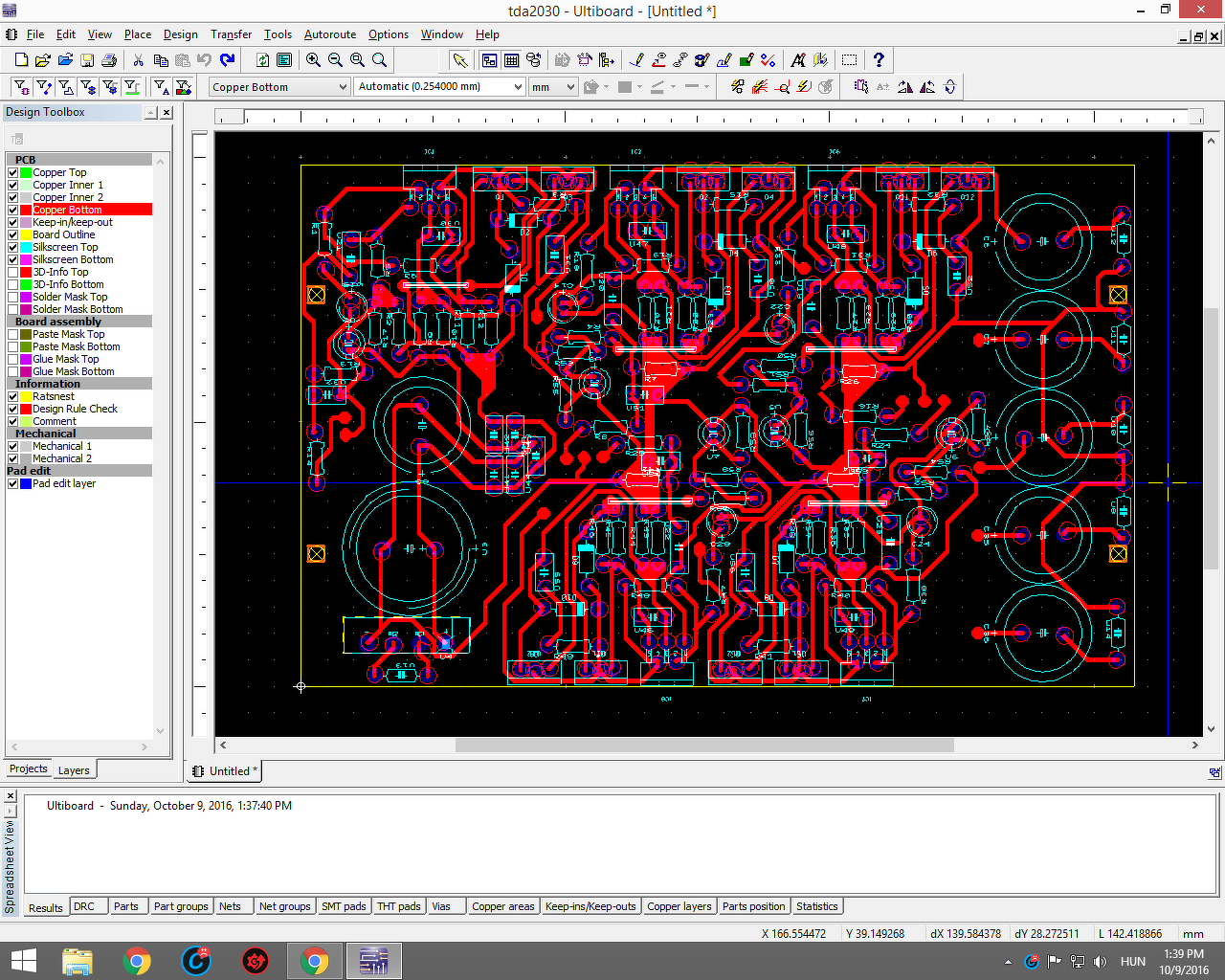Open the Copper Bottom layer dropdown
This screenshot has height=980, width=1225.
click(343, 87)
